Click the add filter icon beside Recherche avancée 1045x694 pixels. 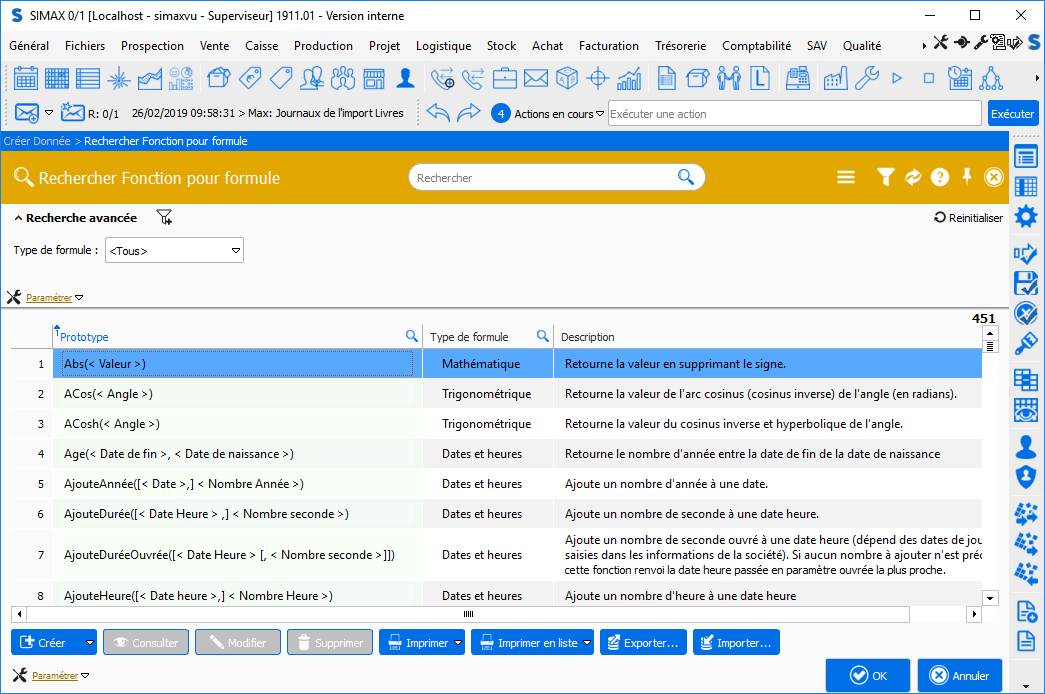[x=165, y=217]
